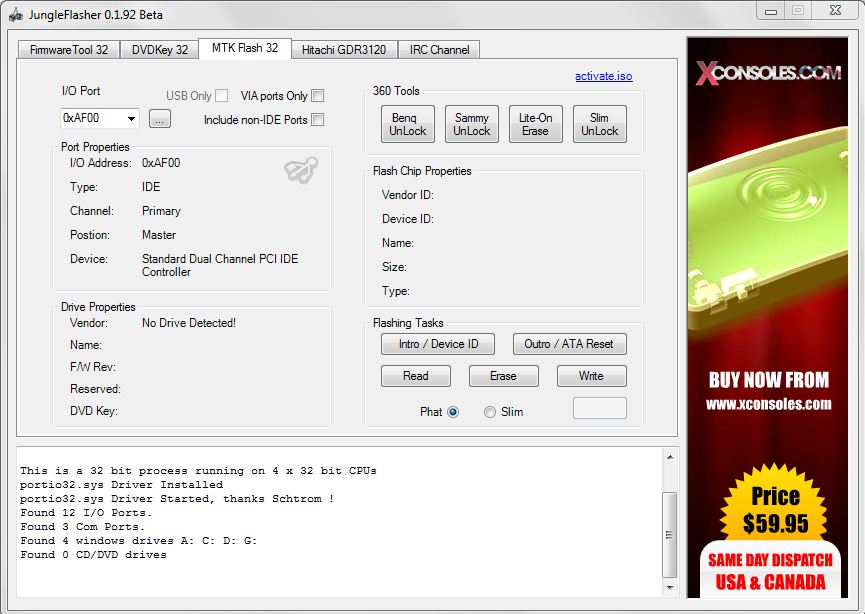
Task: Open the DVDKey 32 tab
Action: pos(159,50)
